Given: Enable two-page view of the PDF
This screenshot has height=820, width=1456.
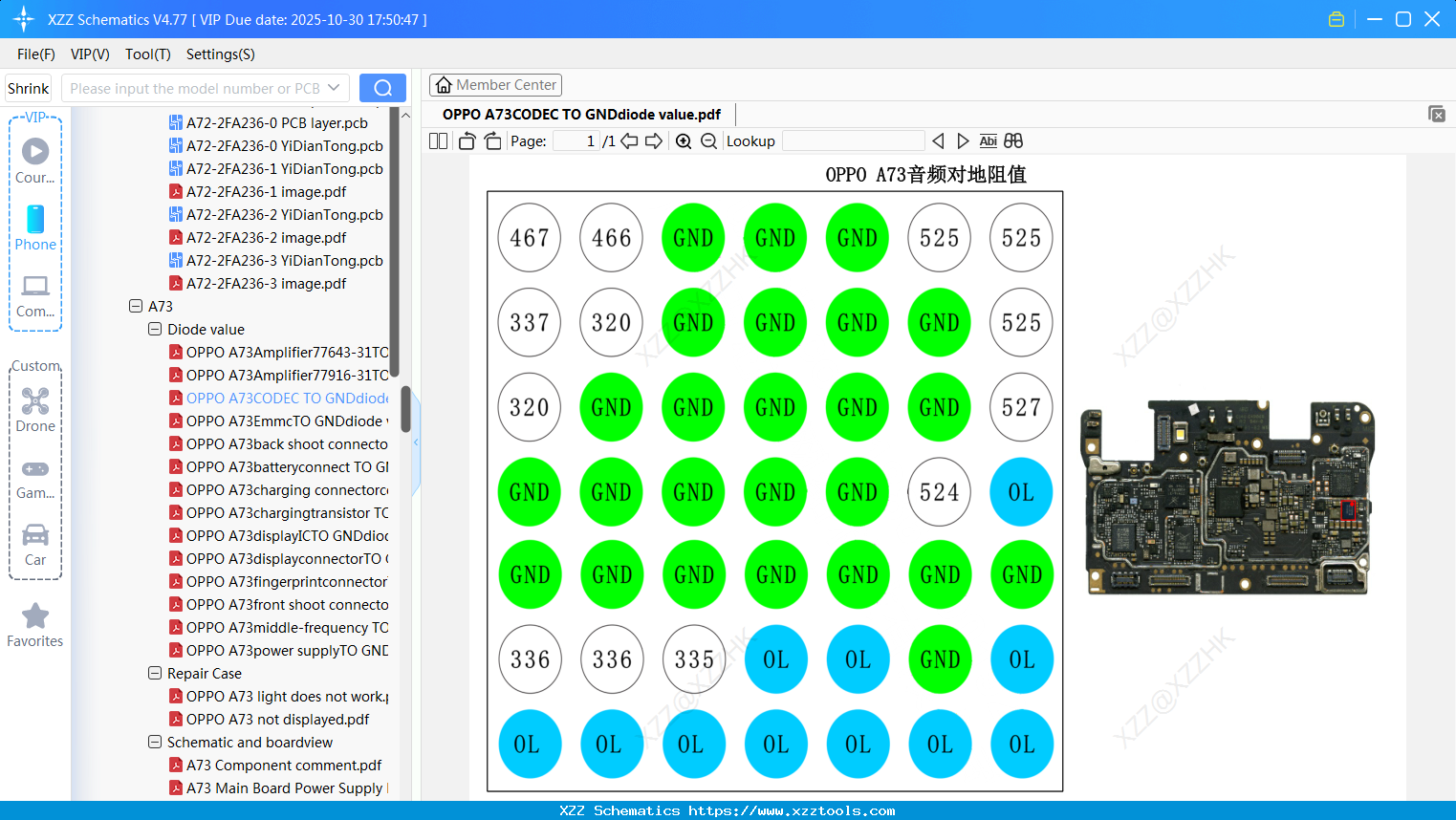Looking at the screenshot, I should (438, 140).
